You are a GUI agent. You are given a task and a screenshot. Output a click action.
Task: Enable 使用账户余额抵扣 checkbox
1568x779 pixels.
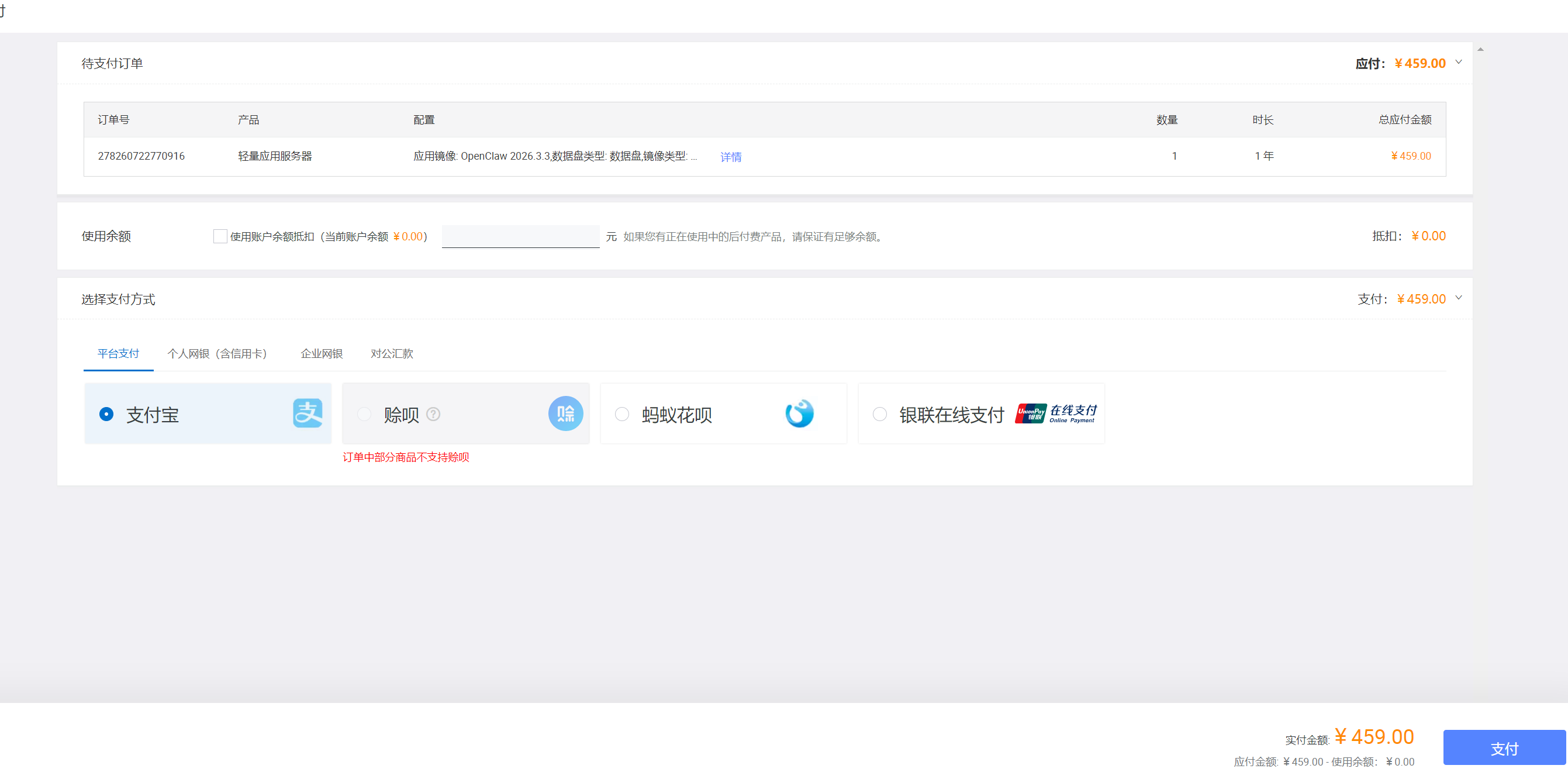point(220,236)
